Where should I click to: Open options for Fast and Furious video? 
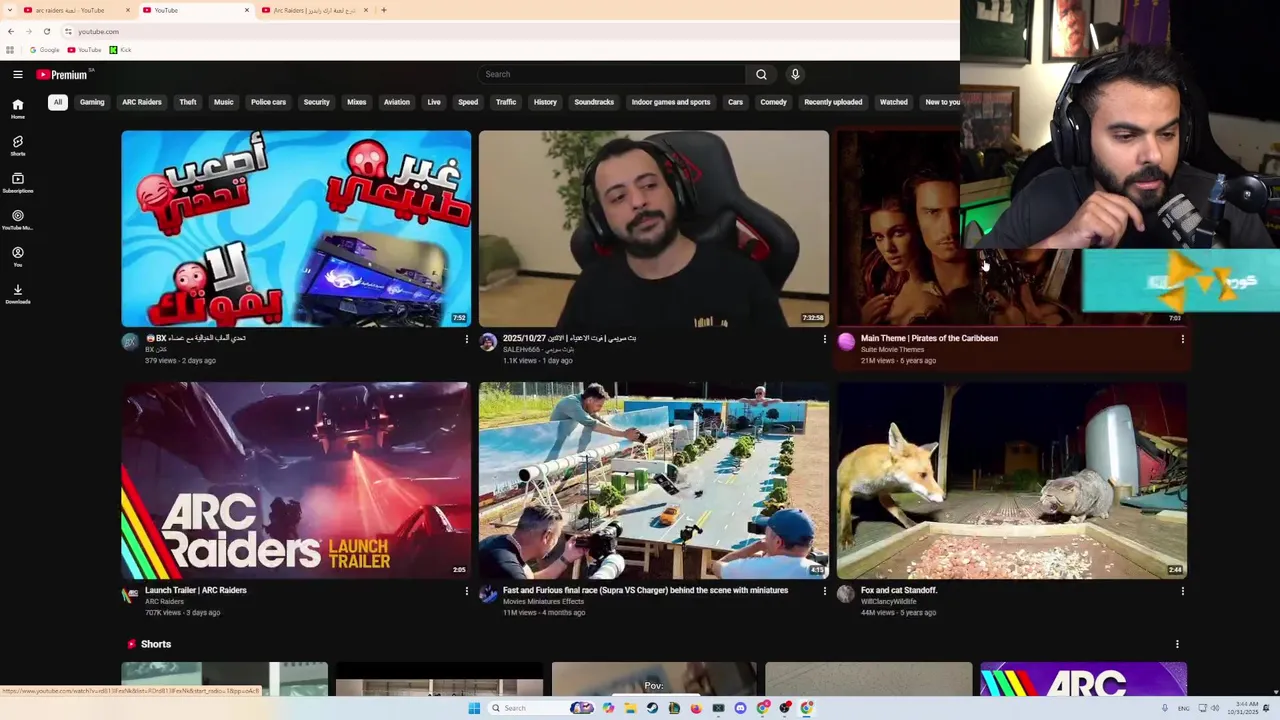pyautogui.click(x=824, y=591)
